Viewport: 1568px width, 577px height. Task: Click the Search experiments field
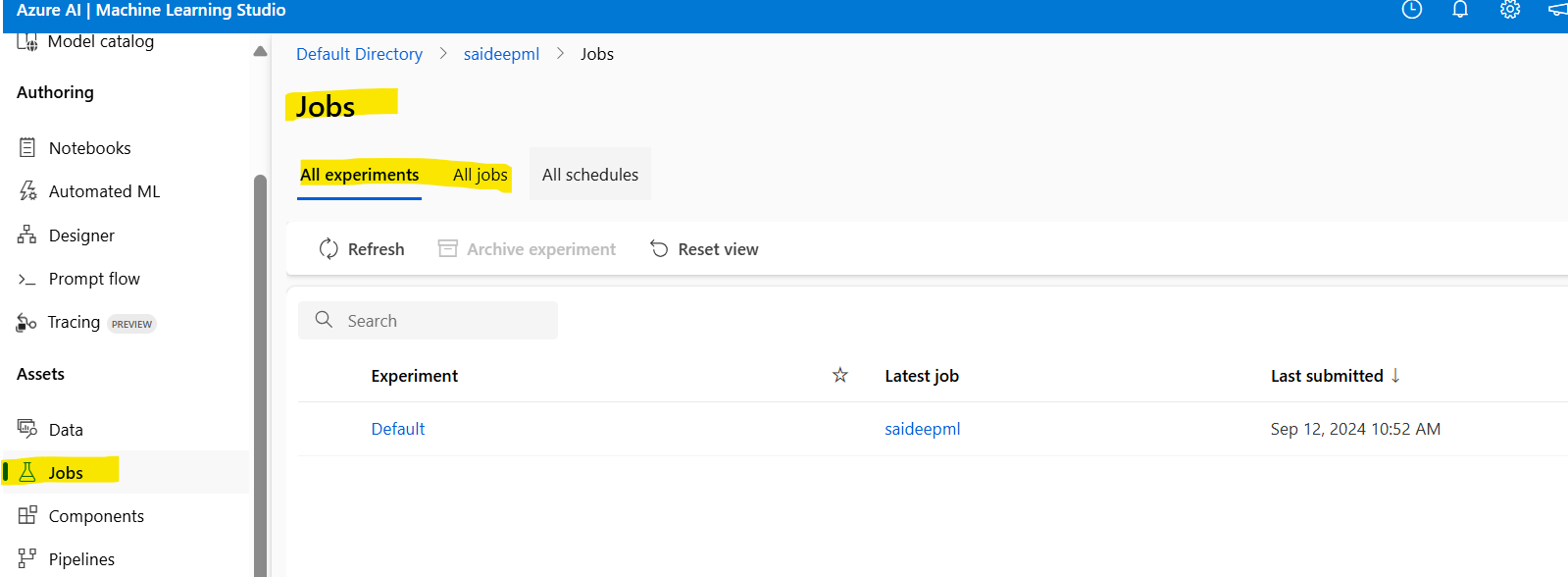pos(428,321)
